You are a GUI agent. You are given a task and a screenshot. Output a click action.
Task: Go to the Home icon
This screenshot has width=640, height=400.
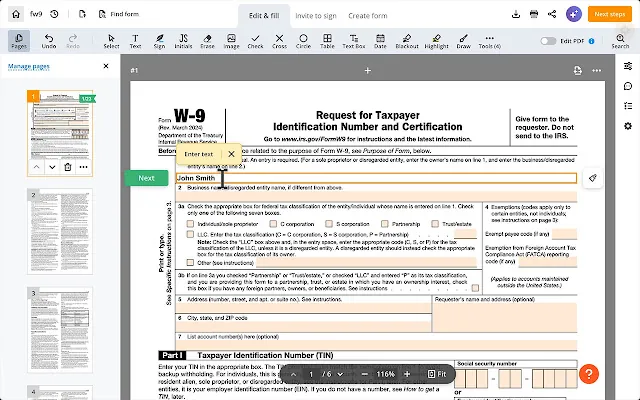pyautogui.click(x=16, y=14)
